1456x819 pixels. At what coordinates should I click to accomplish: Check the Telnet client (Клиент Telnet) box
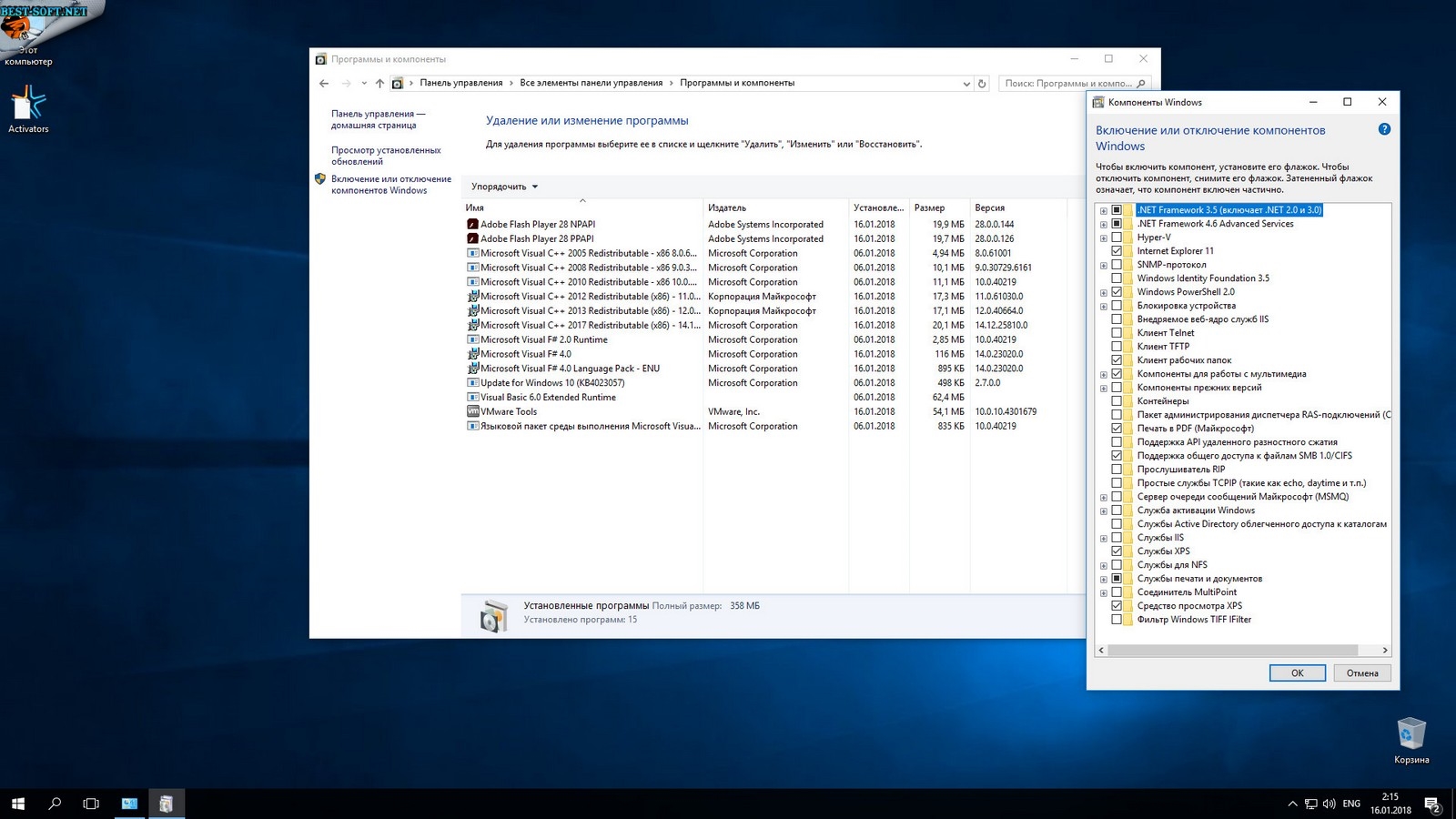click(1117, 333)
